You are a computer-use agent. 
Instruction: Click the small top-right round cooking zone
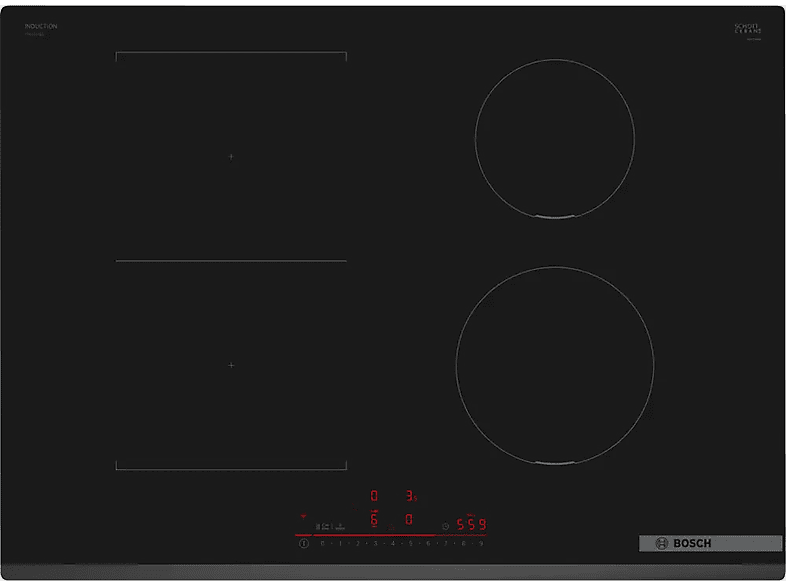point(554,138)
